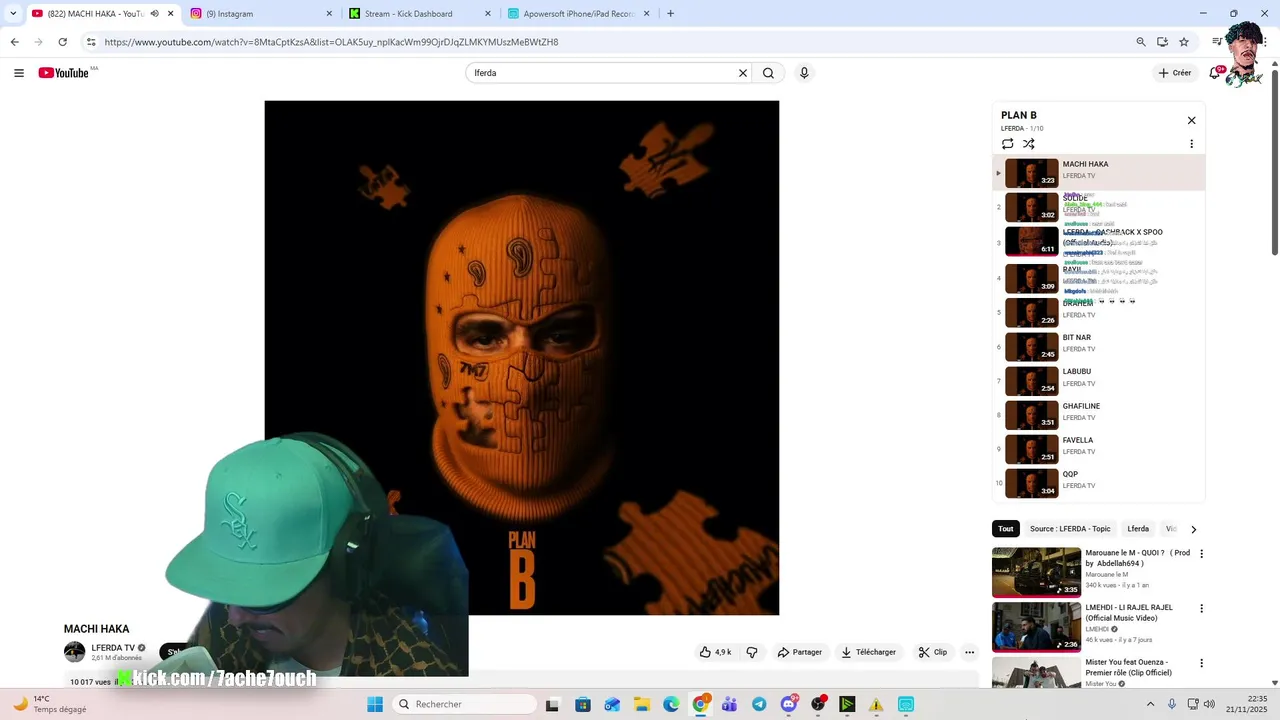Screen dimensions: 1280x720
Task: Close the PLAN B playlist panel
Action: point(1191,120)
